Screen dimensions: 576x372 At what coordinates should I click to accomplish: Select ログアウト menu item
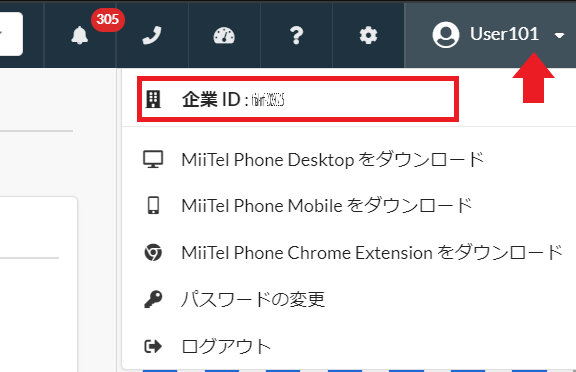click(x=226, y=346)
